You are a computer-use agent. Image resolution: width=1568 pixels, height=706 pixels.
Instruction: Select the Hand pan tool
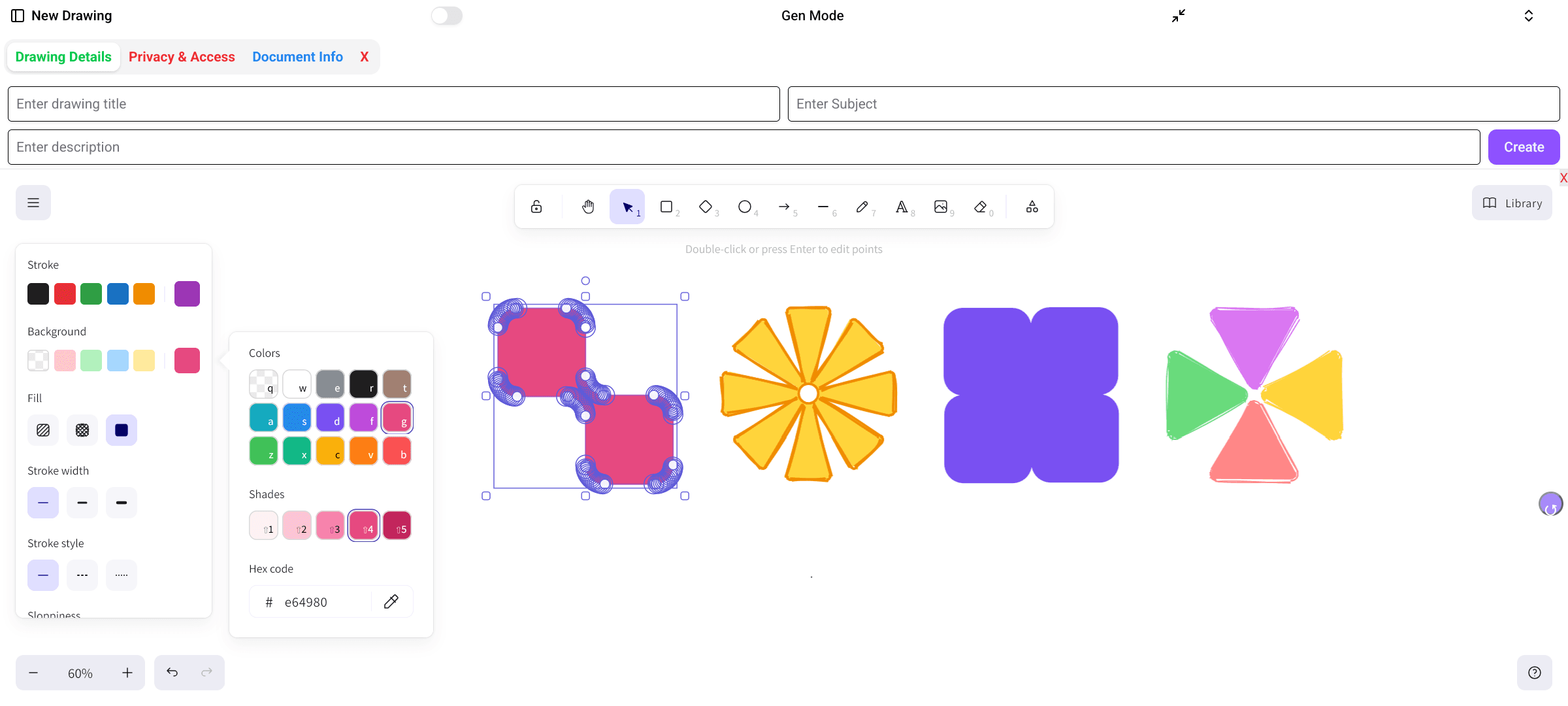coord(588,207)
